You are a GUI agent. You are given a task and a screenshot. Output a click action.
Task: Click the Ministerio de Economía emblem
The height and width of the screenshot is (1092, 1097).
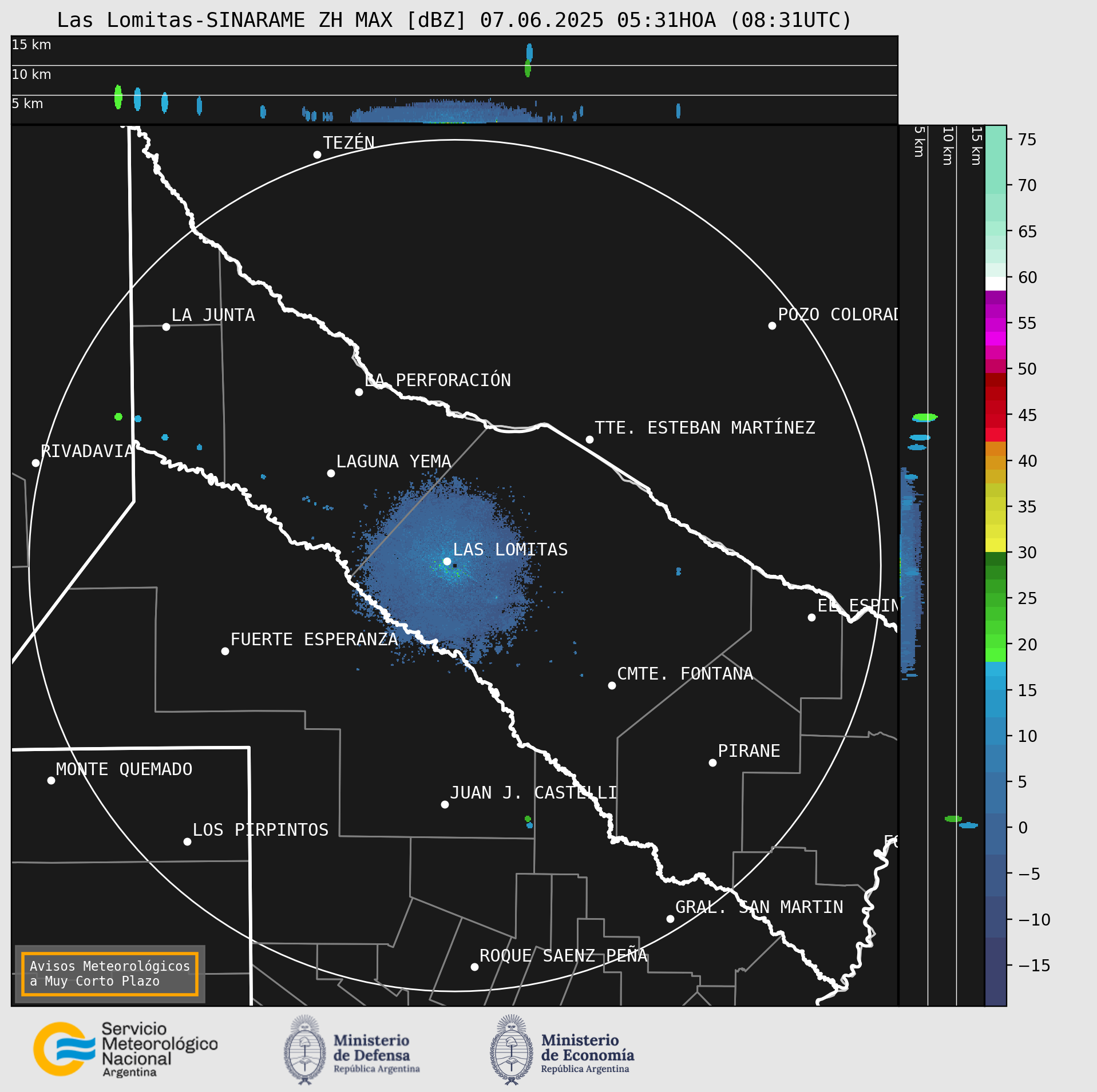[511, 1050]
